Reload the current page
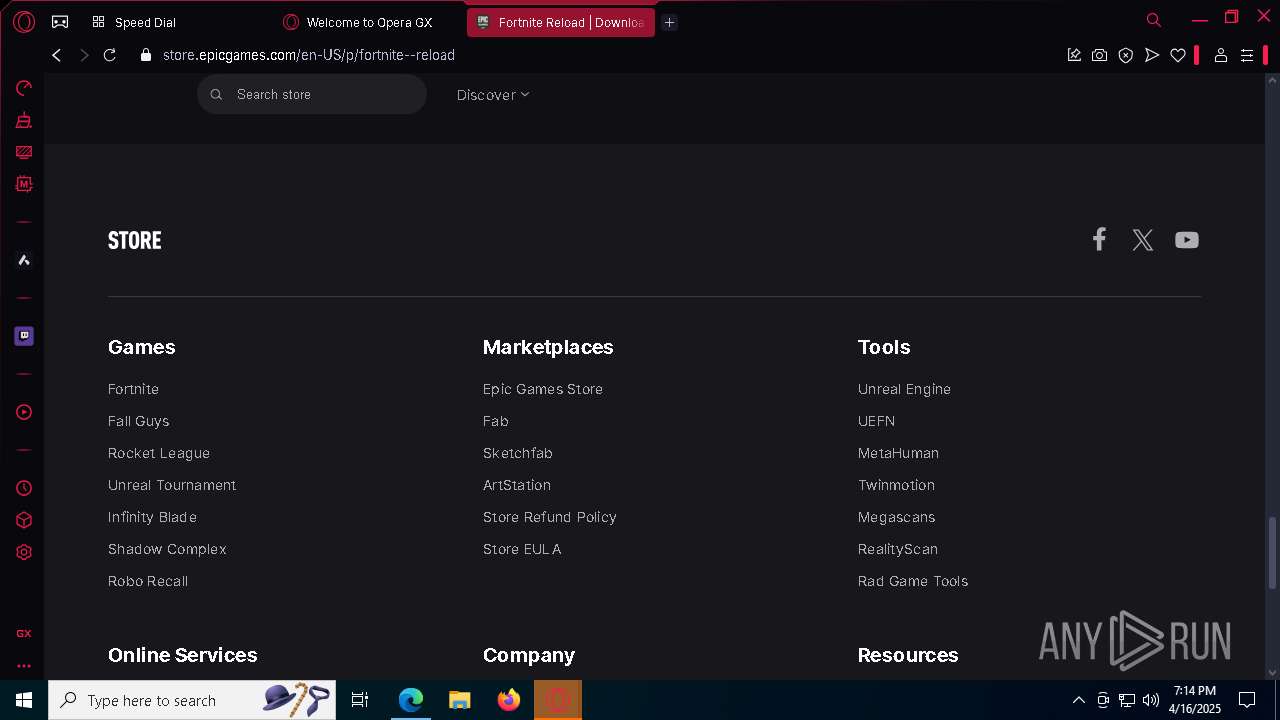 [x=110, y=55]
